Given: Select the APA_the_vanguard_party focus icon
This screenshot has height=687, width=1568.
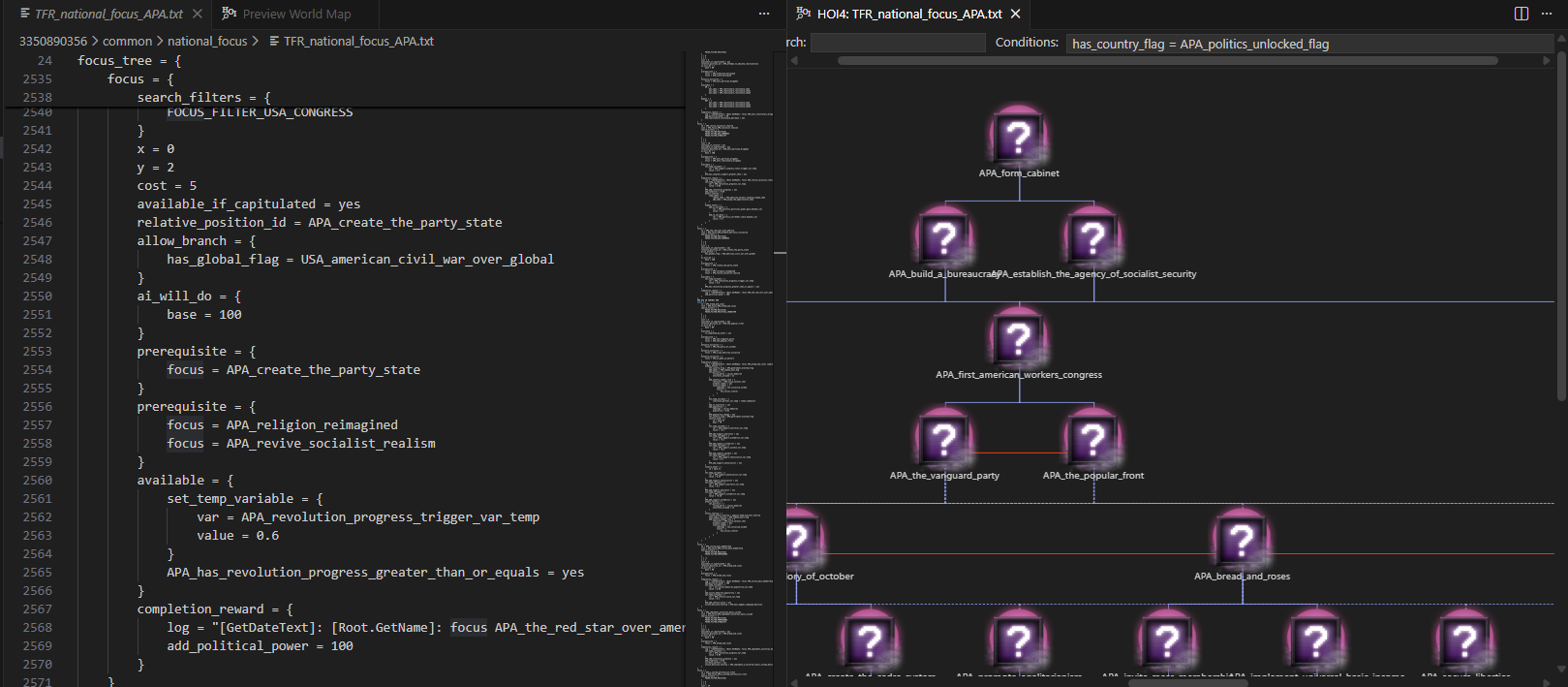Looking at the screenshot, I should coord(944,438).
